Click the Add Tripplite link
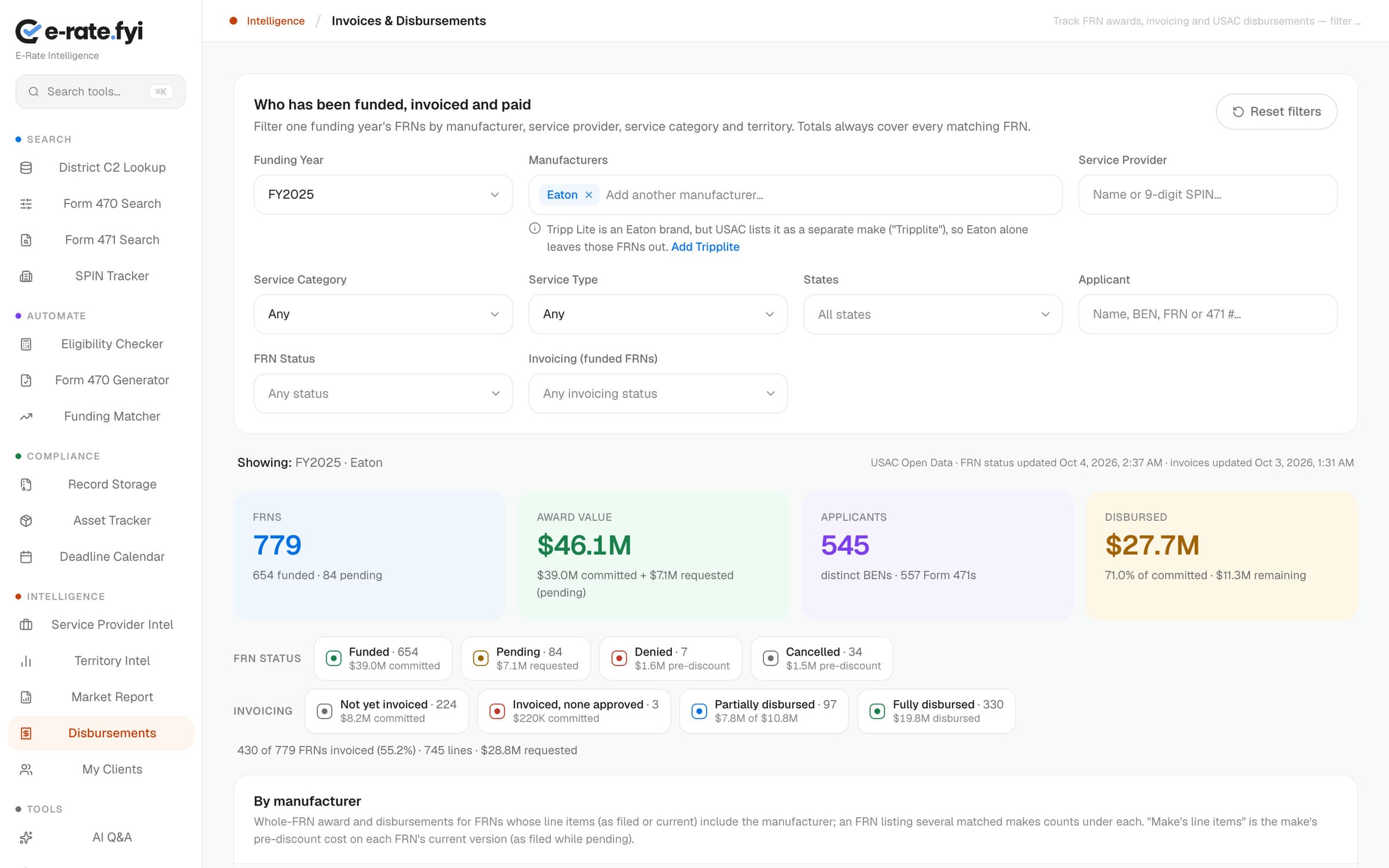1389x868 pixels. 705,247
